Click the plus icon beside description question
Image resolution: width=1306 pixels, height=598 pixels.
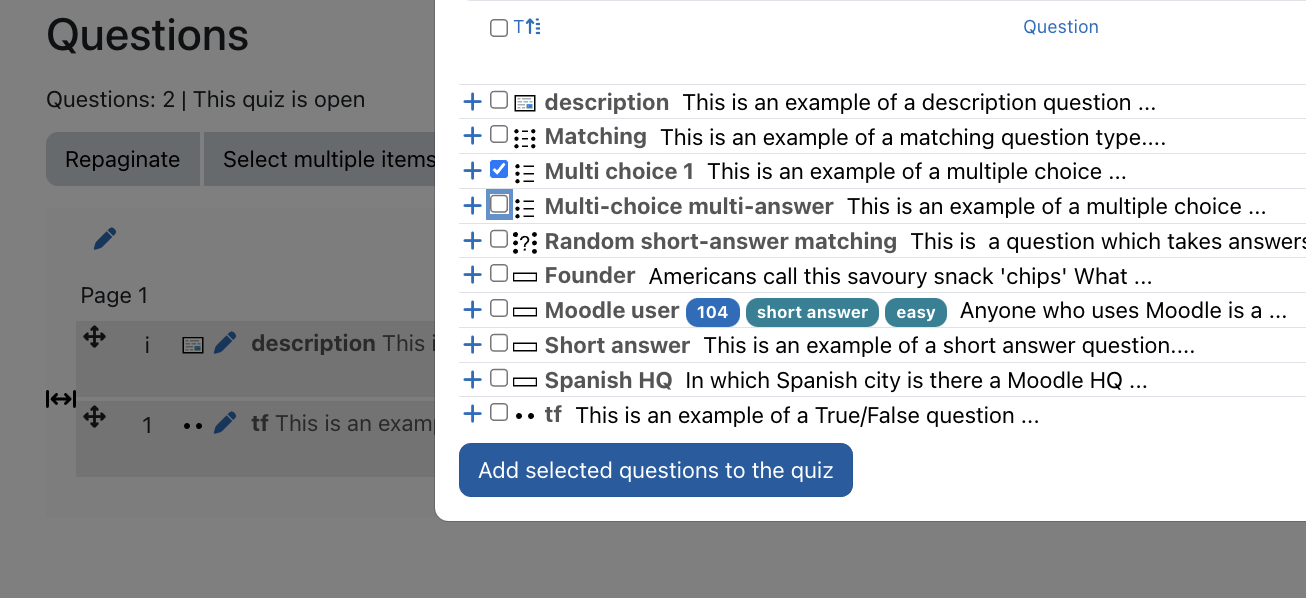[x=472, y=102]
